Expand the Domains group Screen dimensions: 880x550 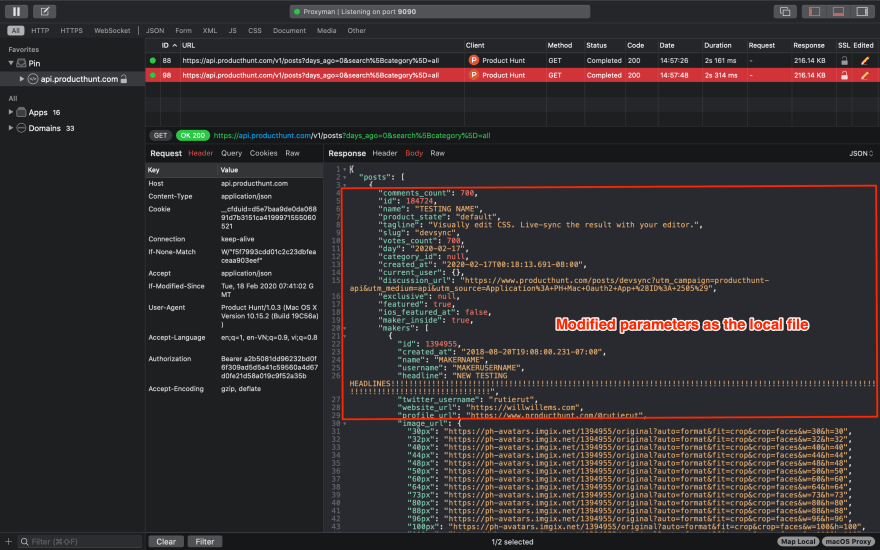(x=11, y=128)
